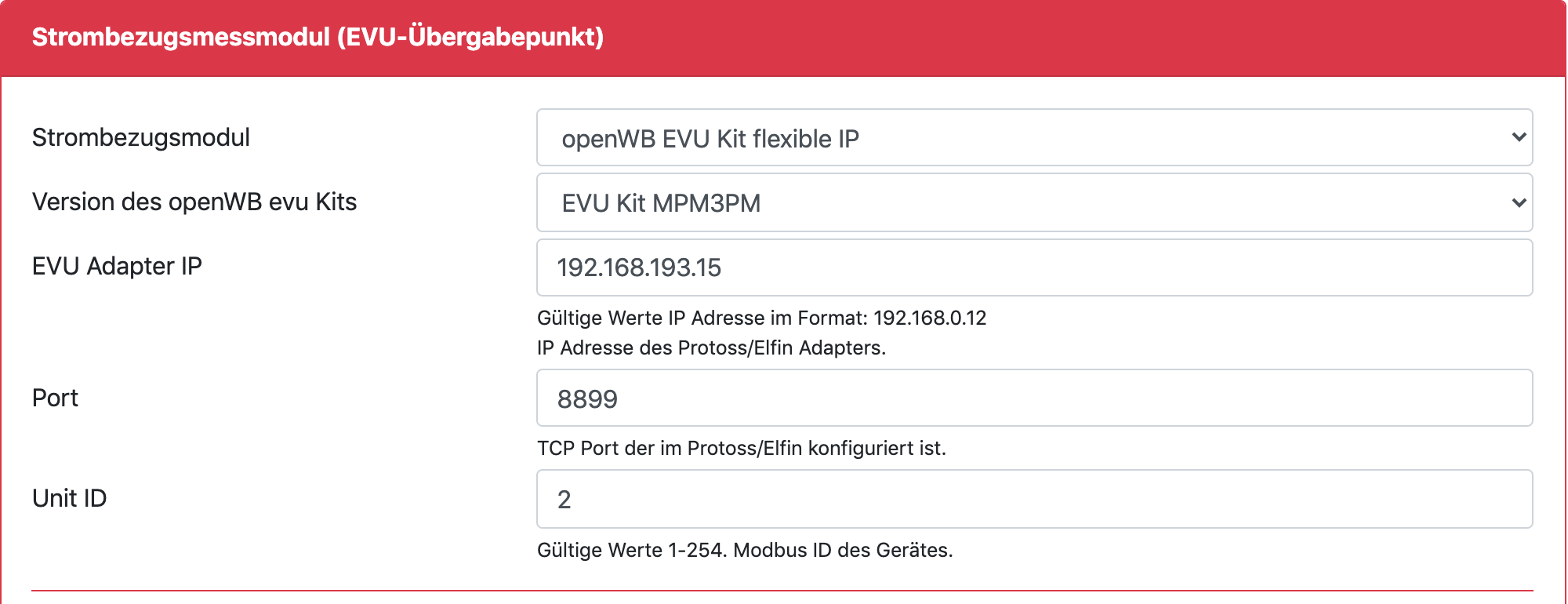Click the text "Modbus ID des Gerätes"
The width and height of the screenshot is (1568, 604).
coord(843,551)
